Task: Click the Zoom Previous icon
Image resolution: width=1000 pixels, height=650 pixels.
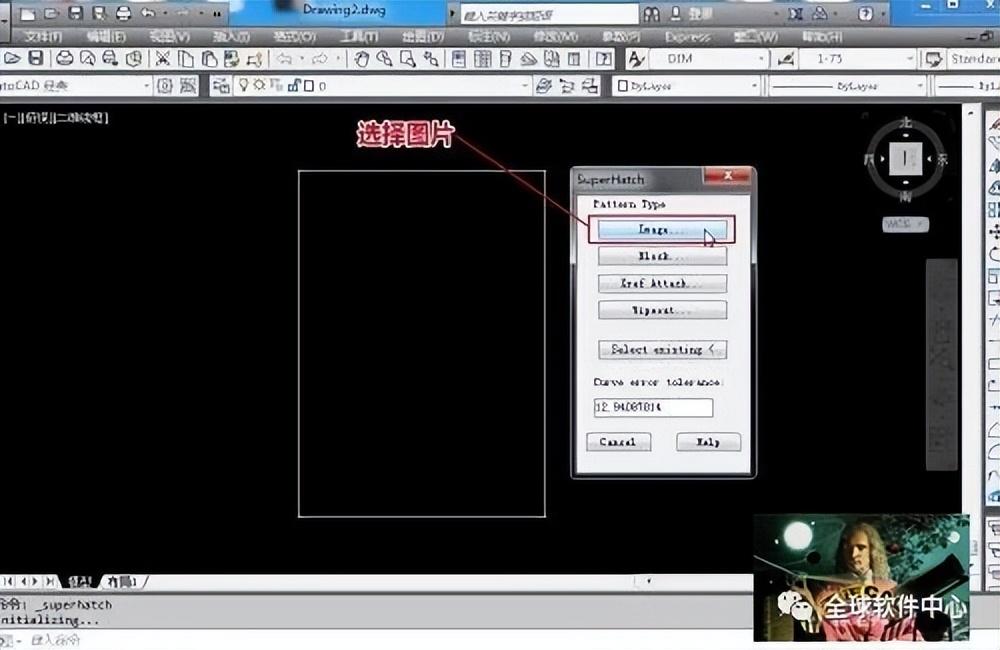Action: pyautogui.click(x=431, y=59)
